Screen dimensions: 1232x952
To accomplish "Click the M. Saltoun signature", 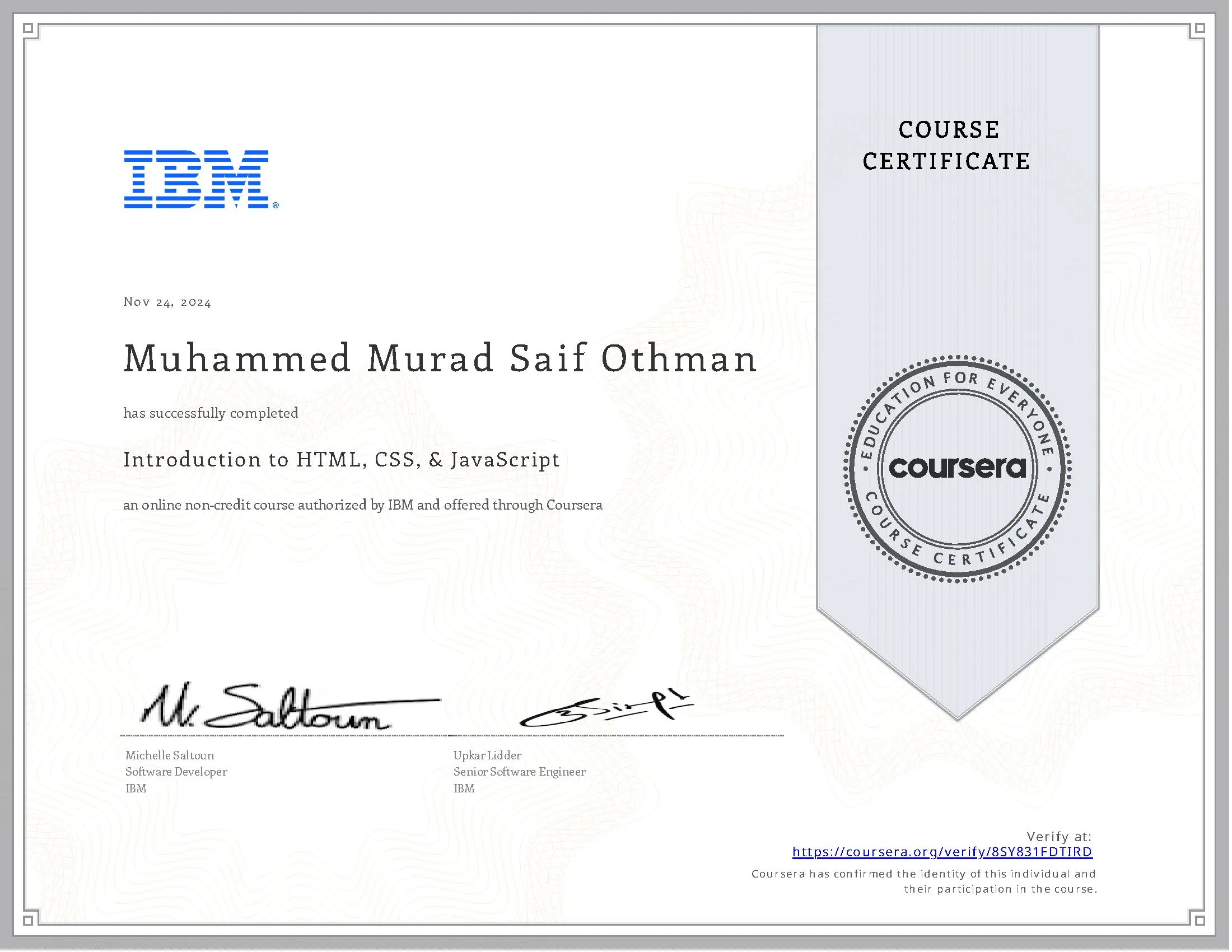I will [x=291, y=707].
